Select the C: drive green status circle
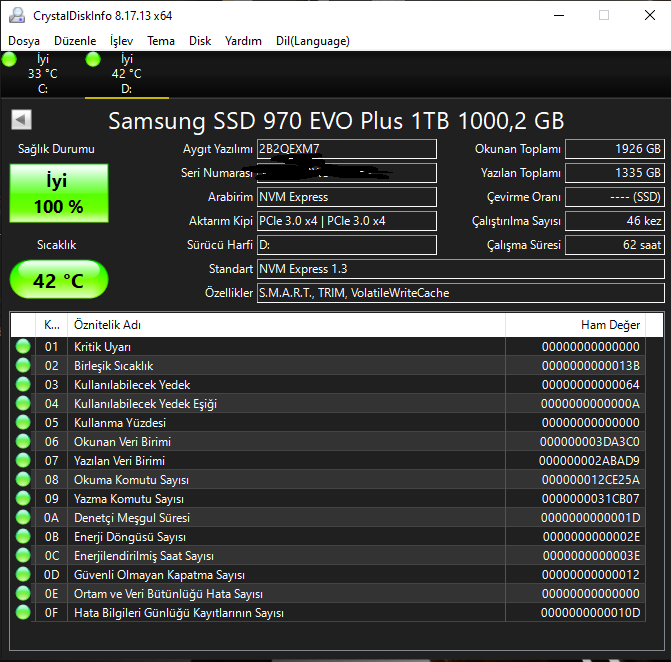 tap(9, 59)
